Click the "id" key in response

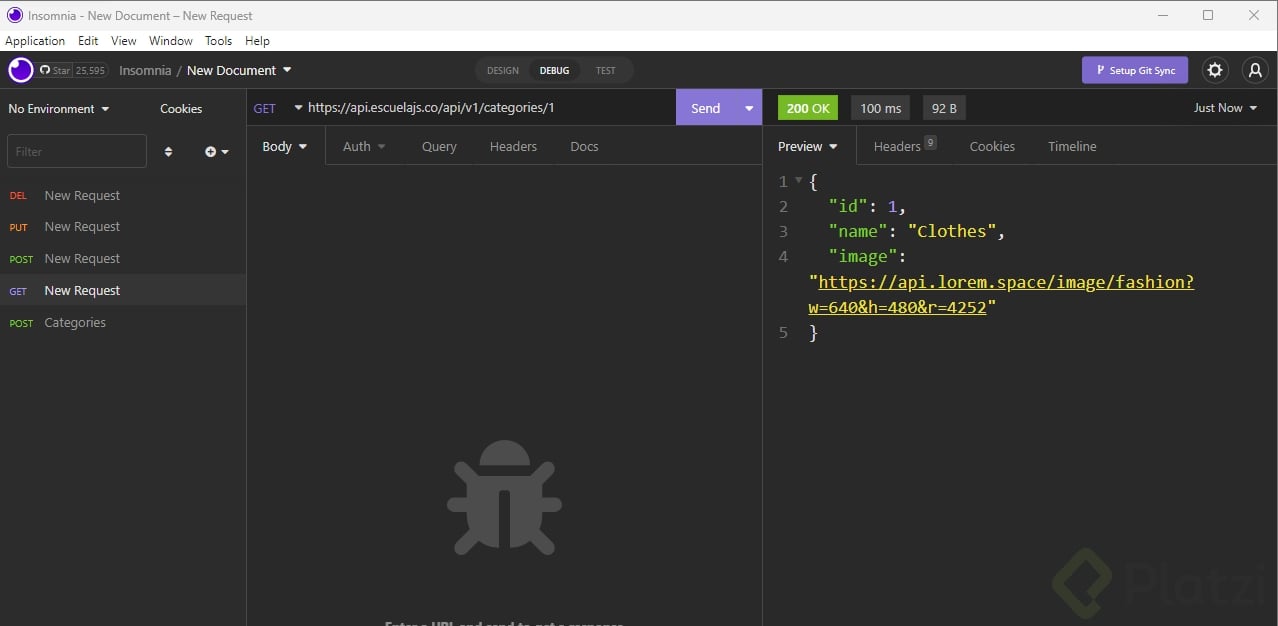[x=847, y=207]
